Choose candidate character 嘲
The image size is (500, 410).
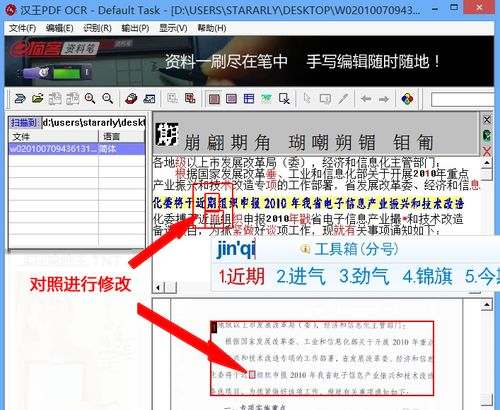[x=320, y=143]
